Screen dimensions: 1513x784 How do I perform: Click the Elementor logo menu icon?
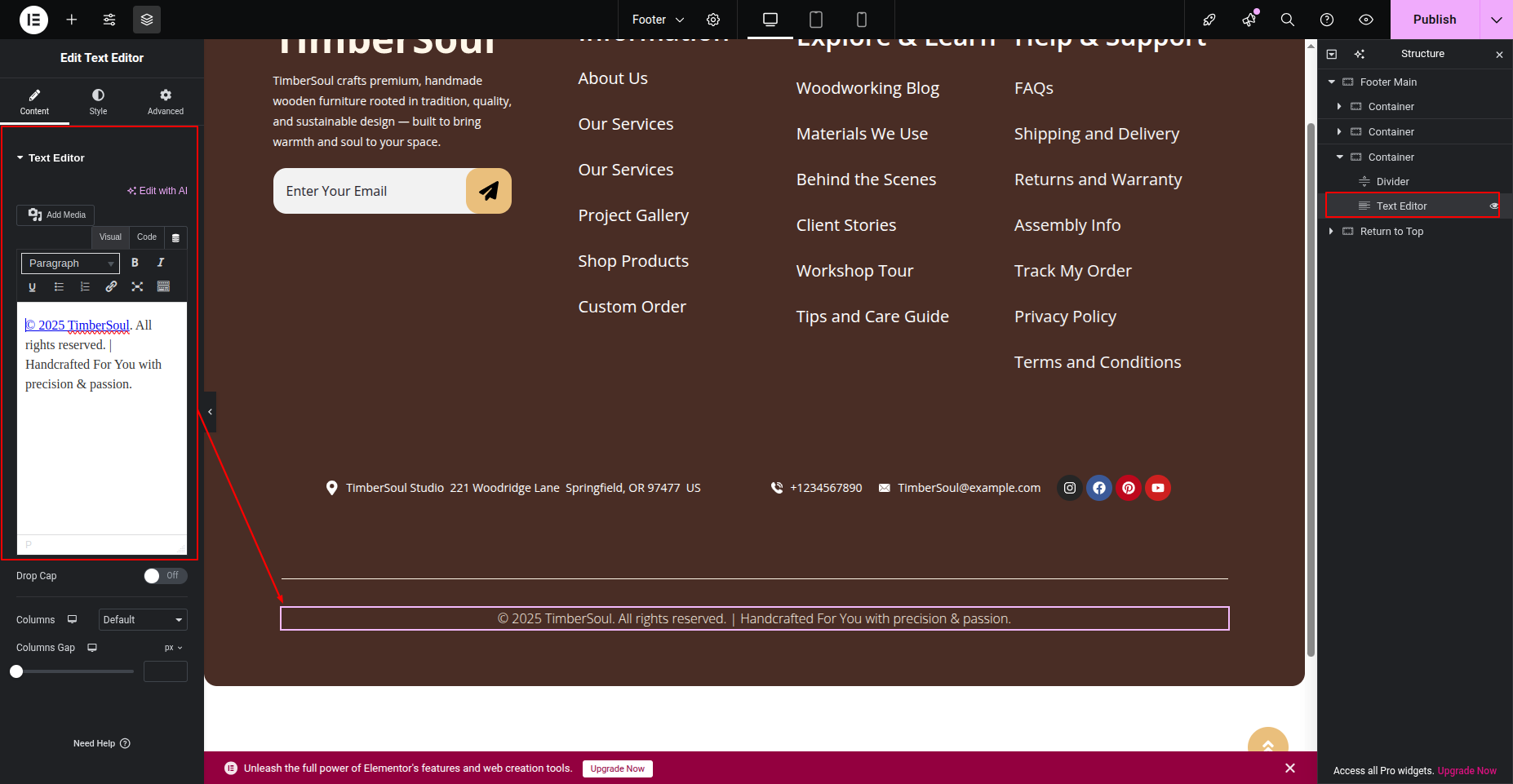click(x=33, y=20)
